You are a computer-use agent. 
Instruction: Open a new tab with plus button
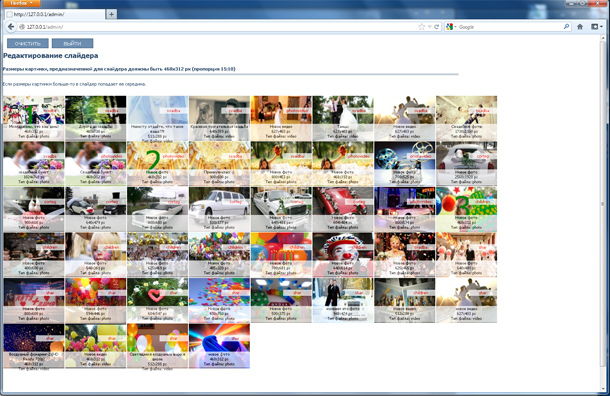(111, 14)
